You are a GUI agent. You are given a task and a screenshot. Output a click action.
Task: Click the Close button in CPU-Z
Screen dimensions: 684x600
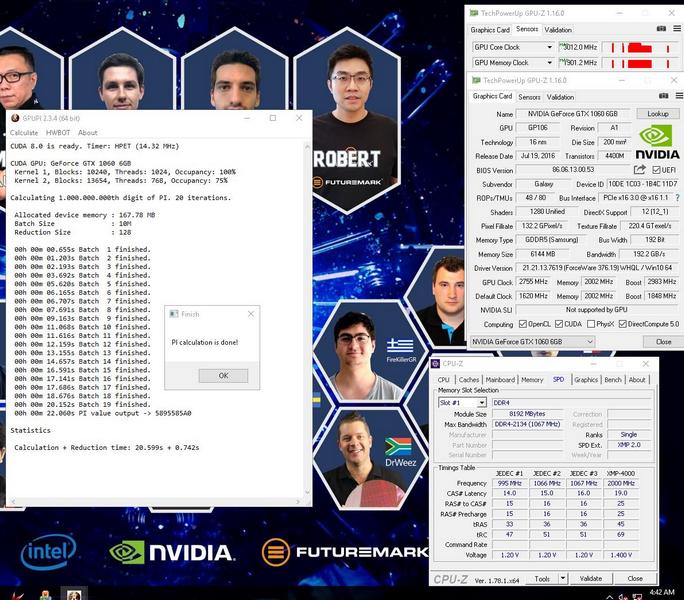coord(635,578)
